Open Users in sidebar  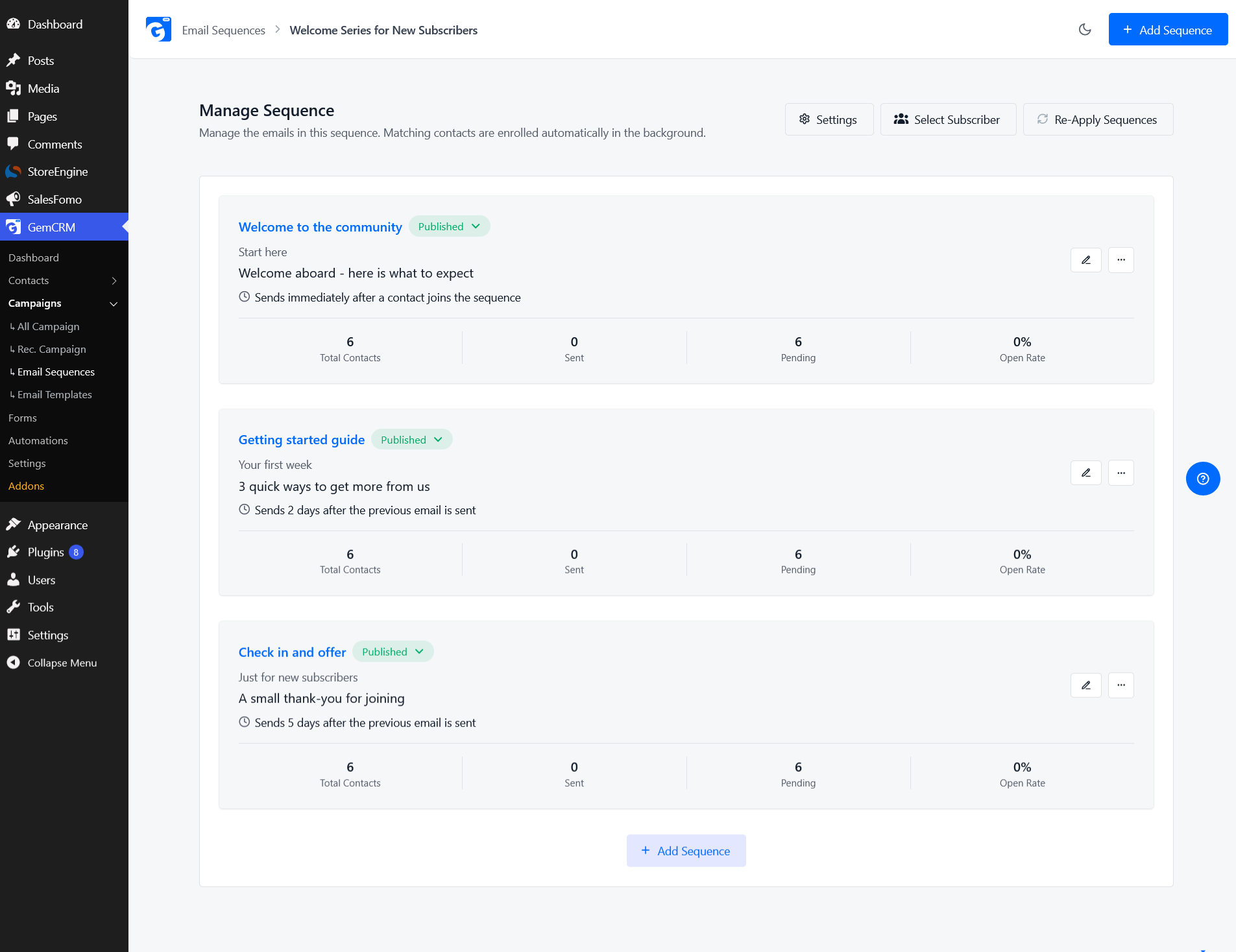tap(64, 580)
